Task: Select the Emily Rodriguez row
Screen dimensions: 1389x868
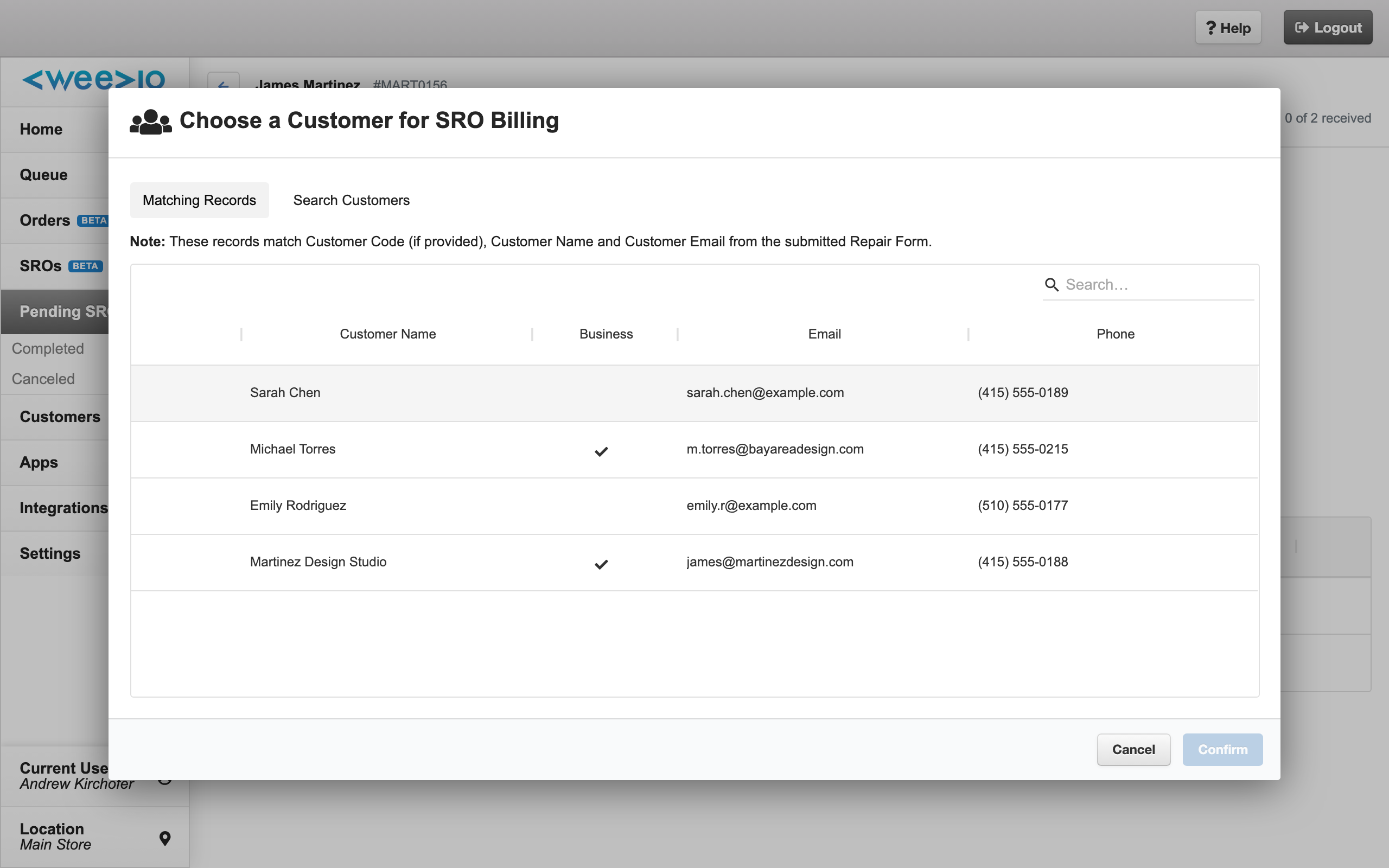Action: tap(694, 506)
